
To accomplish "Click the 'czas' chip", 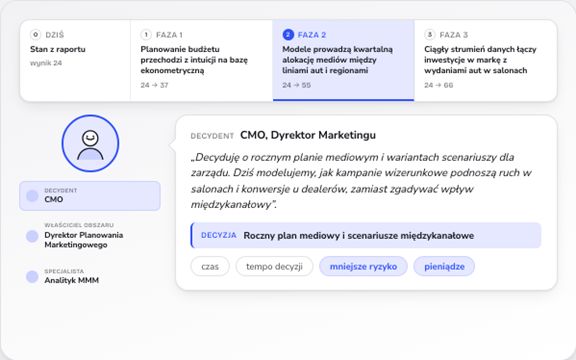I will click(210, 266).
